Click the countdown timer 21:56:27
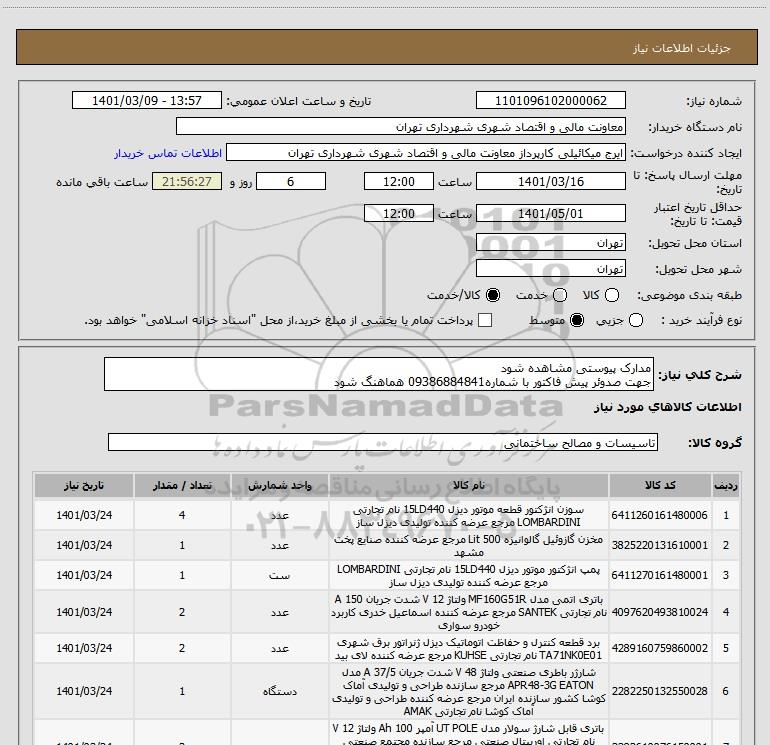The height and width of the screenshot is (745, 770). (x=187, y=182)
